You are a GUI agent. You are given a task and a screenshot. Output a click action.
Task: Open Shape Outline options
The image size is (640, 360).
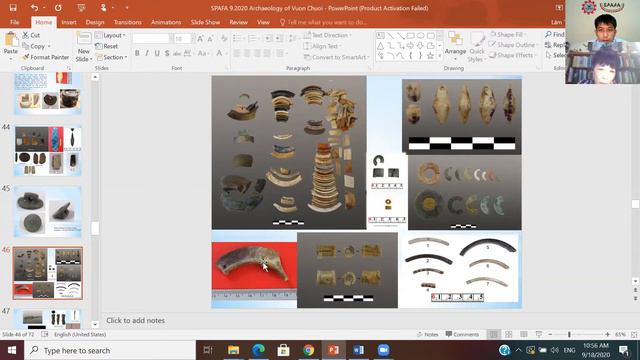(x=513, y=45)
